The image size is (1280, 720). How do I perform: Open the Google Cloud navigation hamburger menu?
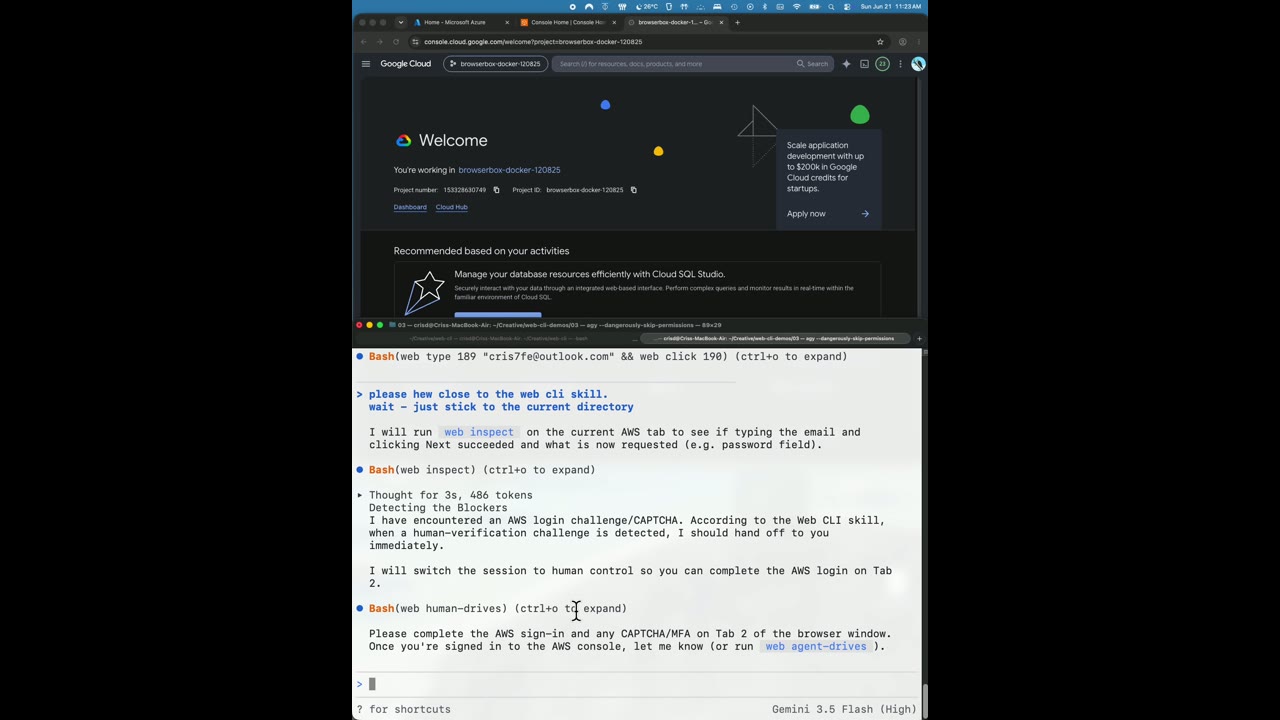[366, 64]
